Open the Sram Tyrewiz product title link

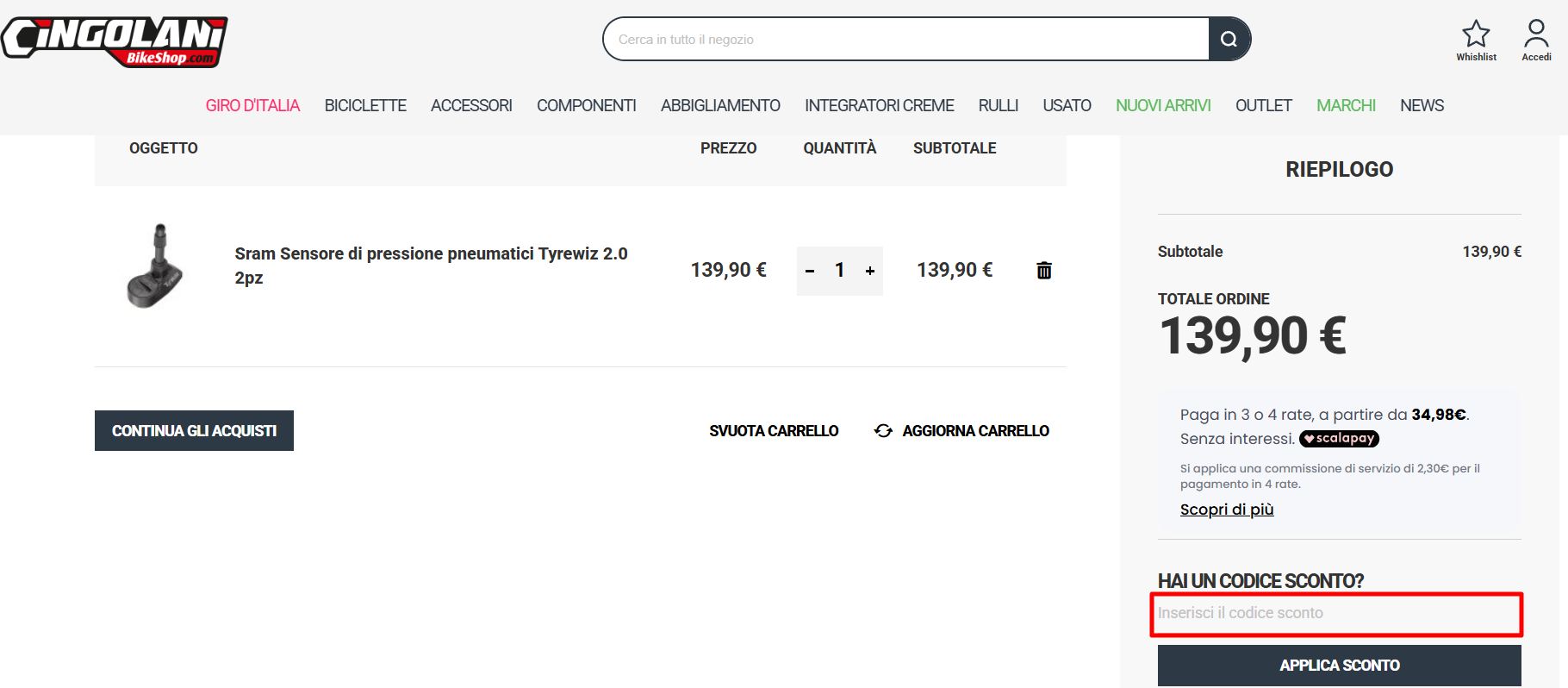tap(431, 266)
